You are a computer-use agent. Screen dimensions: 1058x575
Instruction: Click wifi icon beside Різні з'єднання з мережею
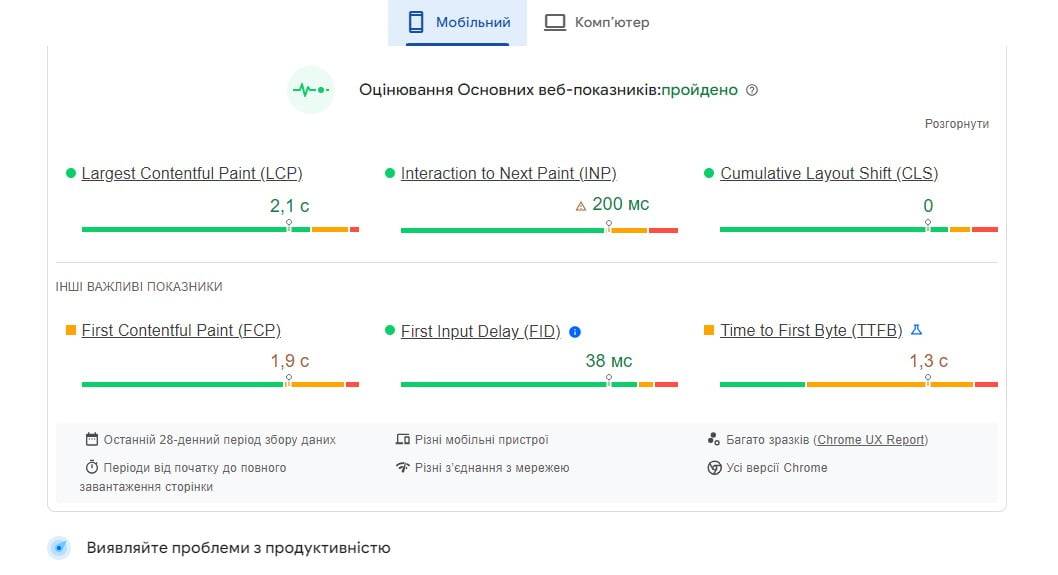coord(403,467)
